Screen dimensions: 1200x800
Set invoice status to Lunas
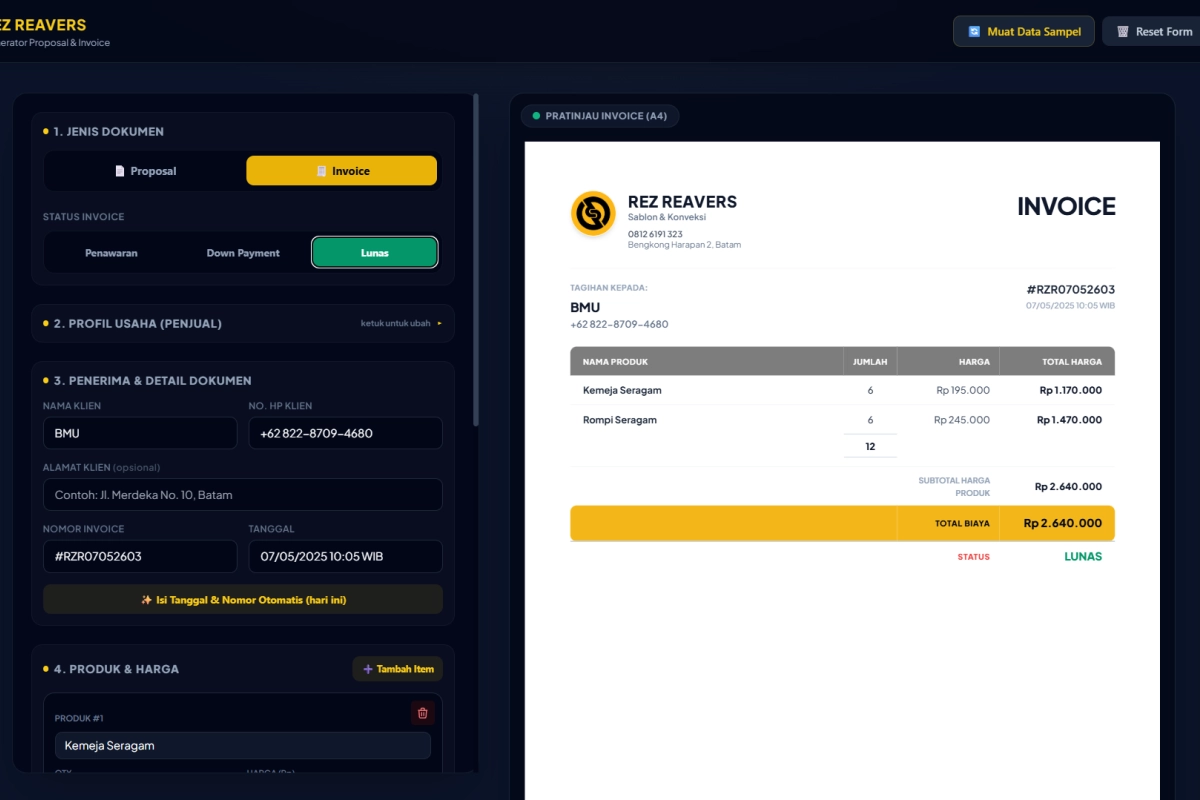375,253
